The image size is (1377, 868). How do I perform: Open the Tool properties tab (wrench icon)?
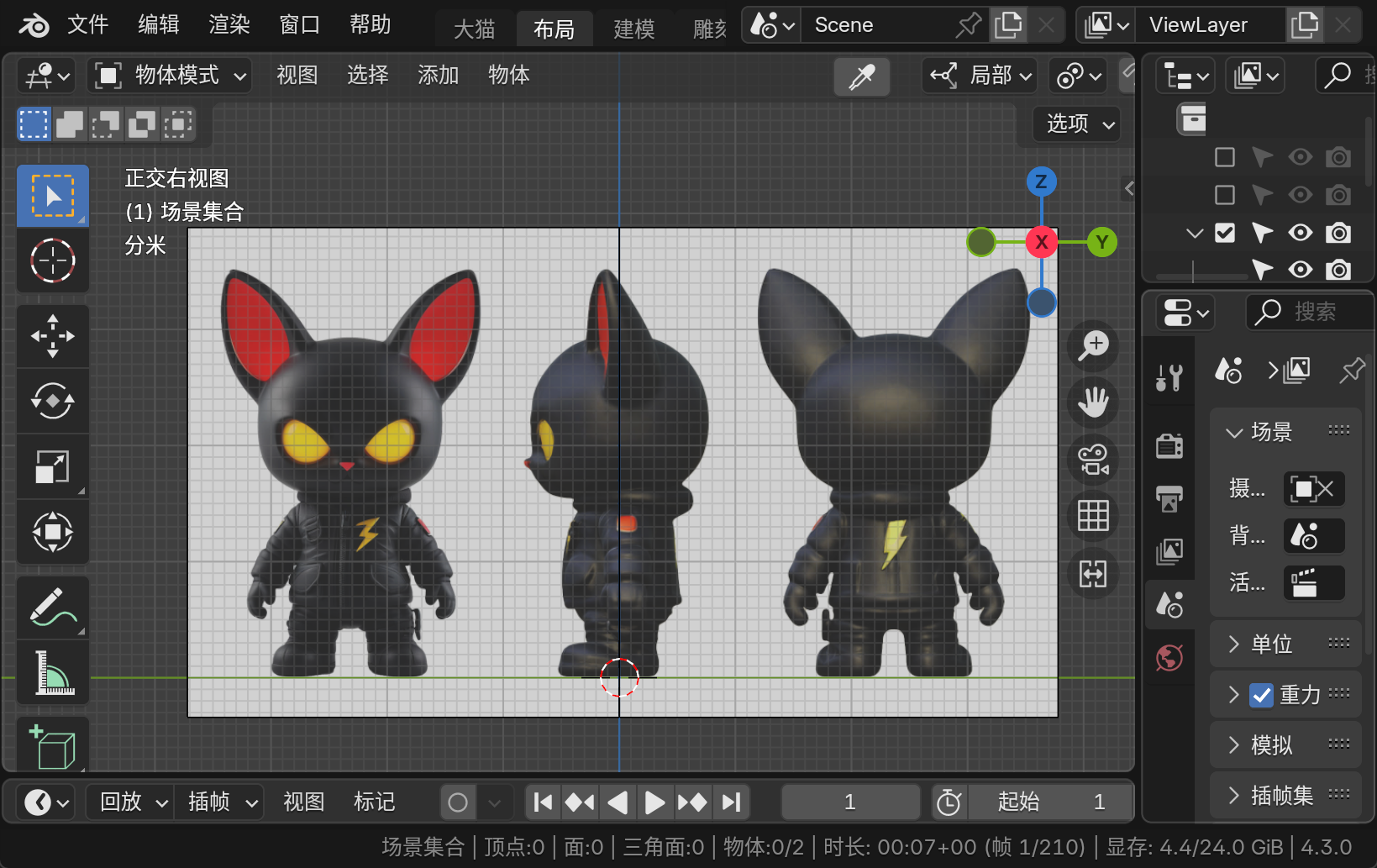click(x=1169, y=378)
